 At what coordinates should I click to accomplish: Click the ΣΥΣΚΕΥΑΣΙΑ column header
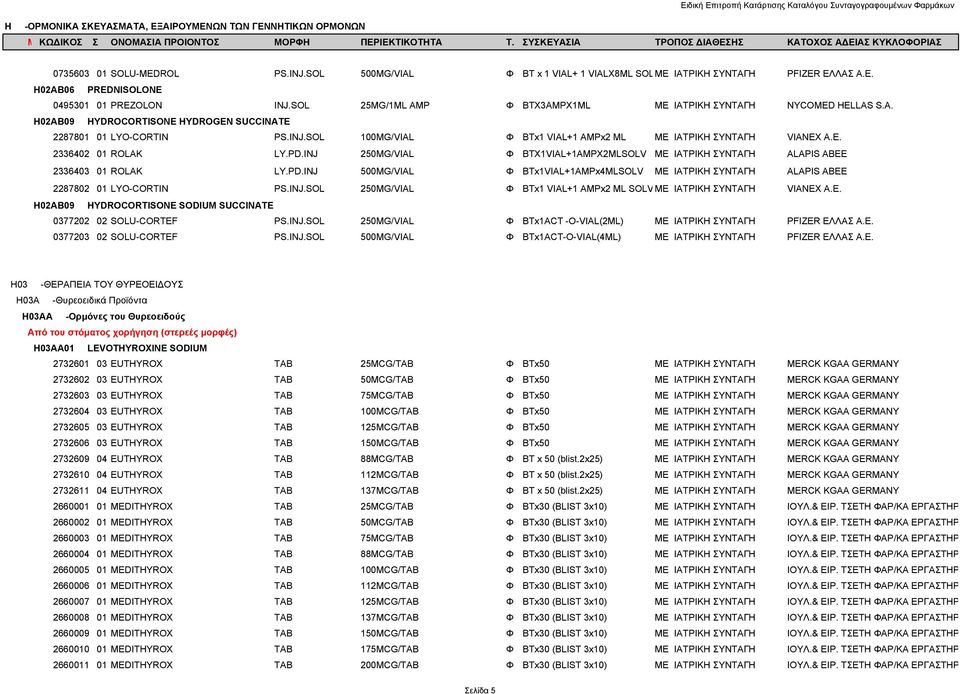(x=551, y=42)
